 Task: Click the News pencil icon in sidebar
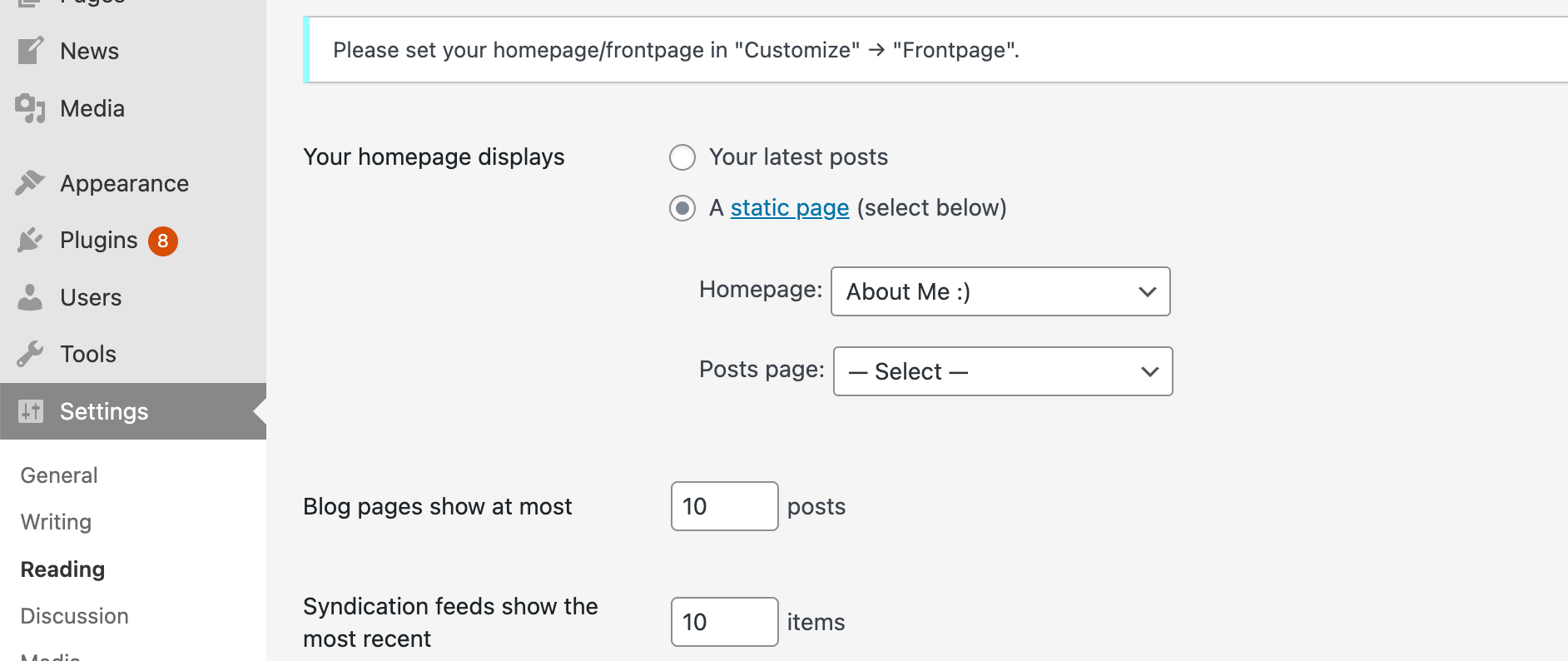tap(30, 51)
